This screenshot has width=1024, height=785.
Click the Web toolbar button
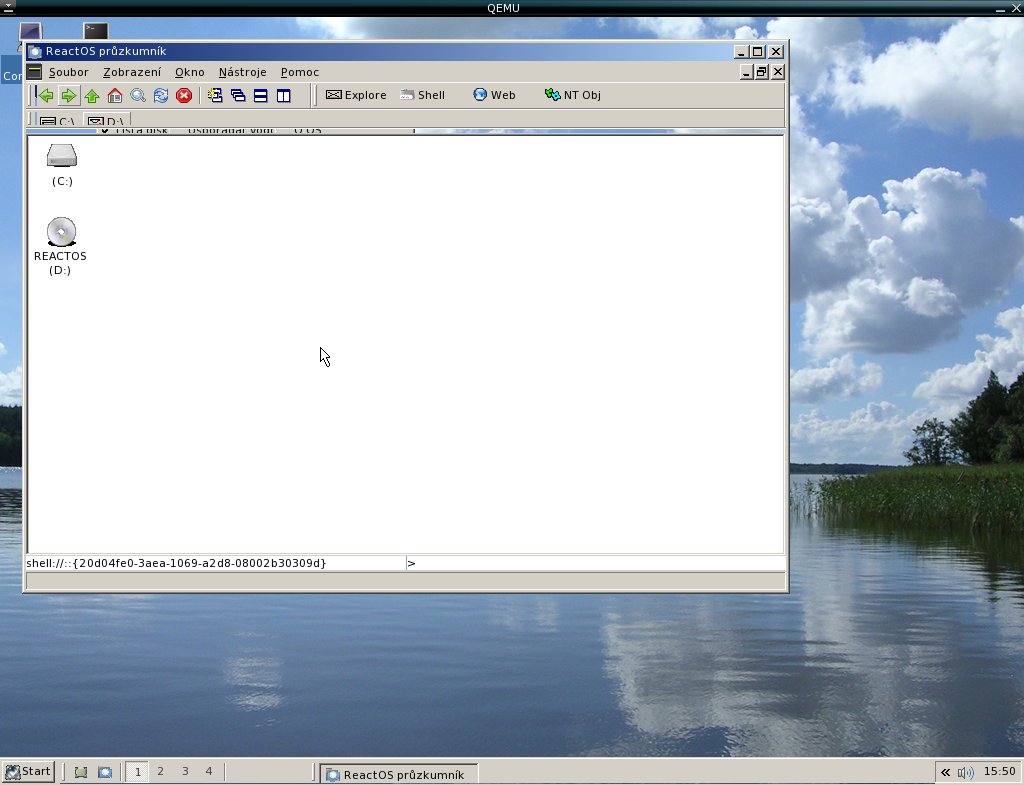coord(494,95)
